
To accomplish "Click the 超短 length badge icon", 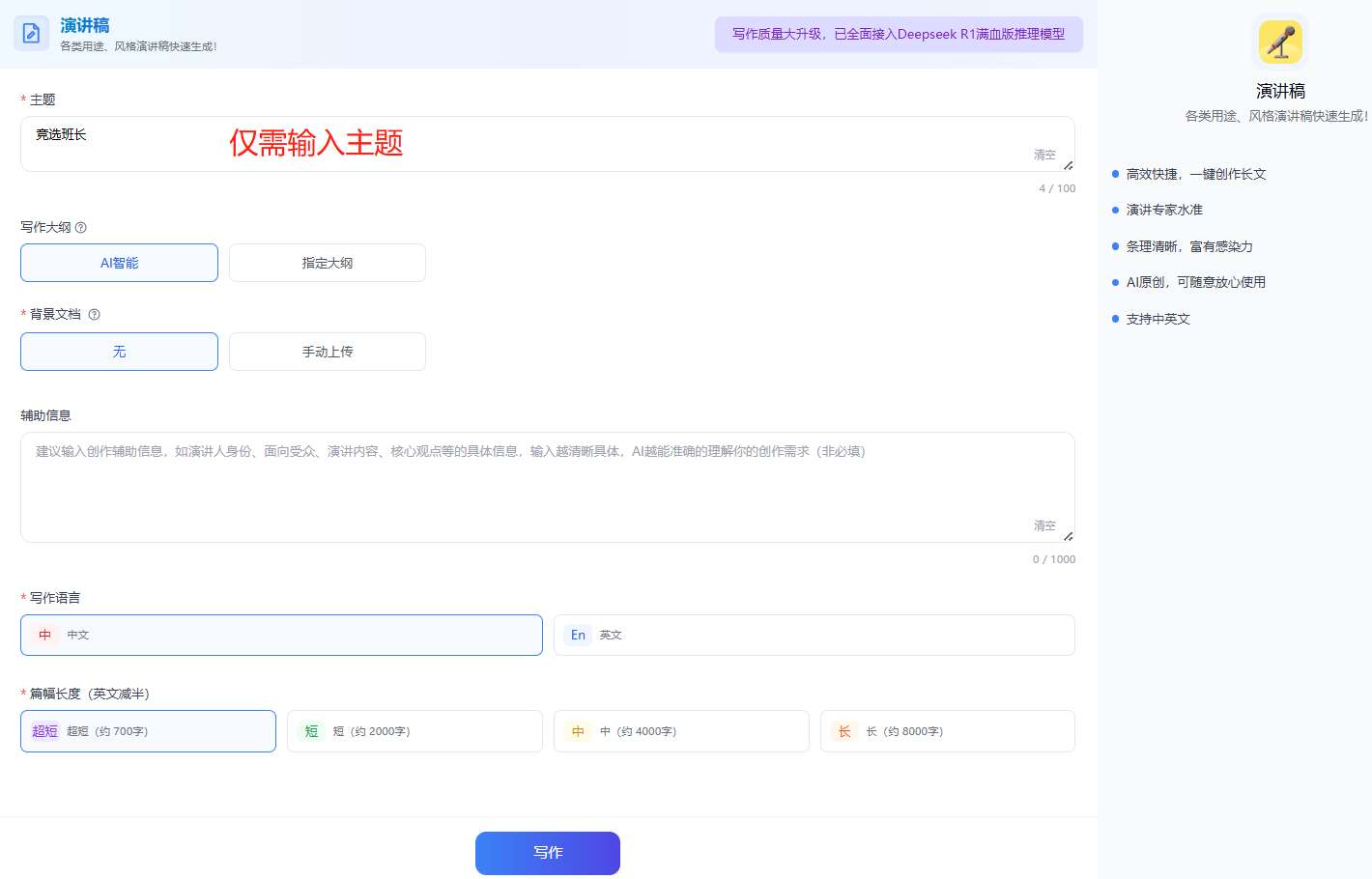I will pyautogui.click(x=44, y=731).
